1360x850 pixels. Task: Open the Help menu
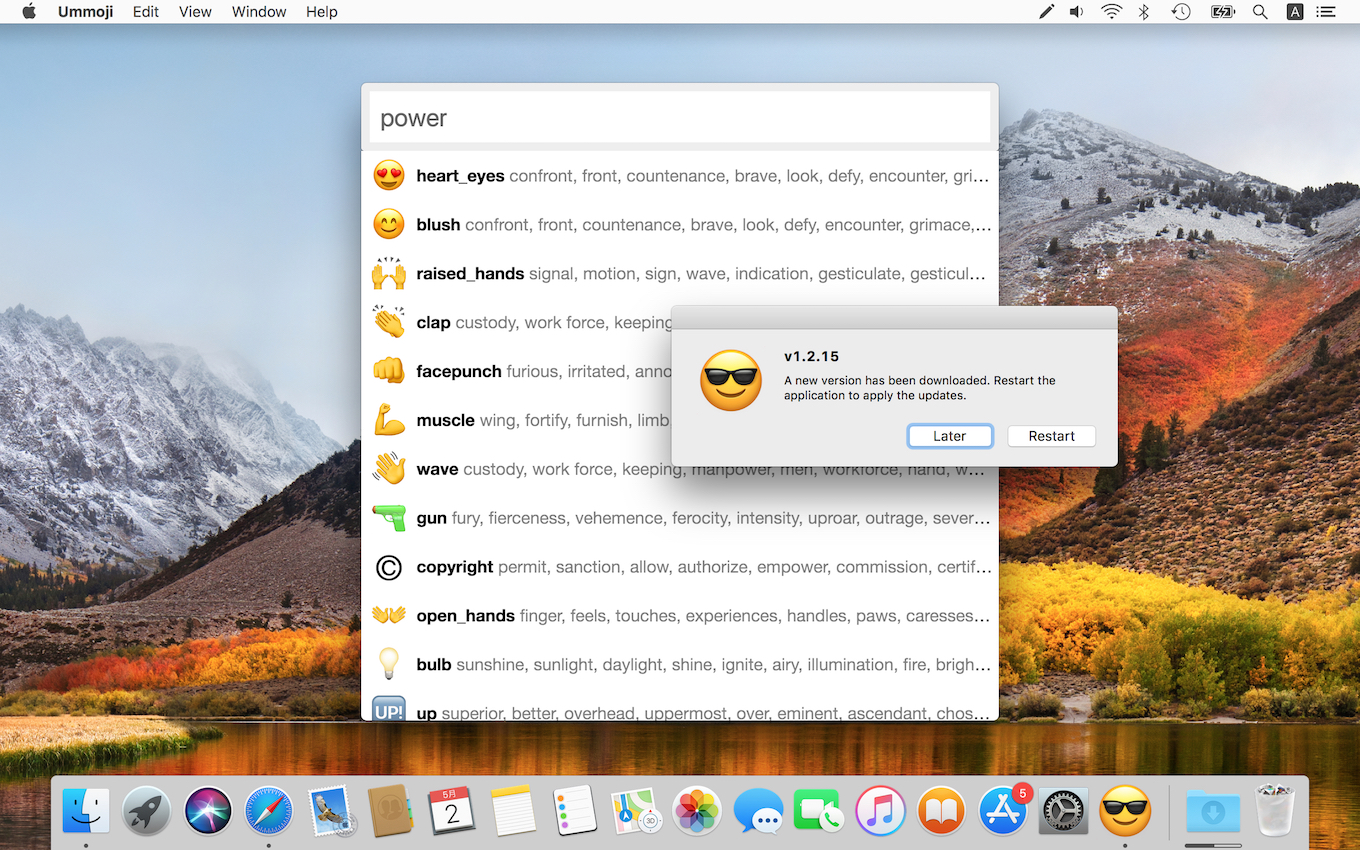(321, 12)
